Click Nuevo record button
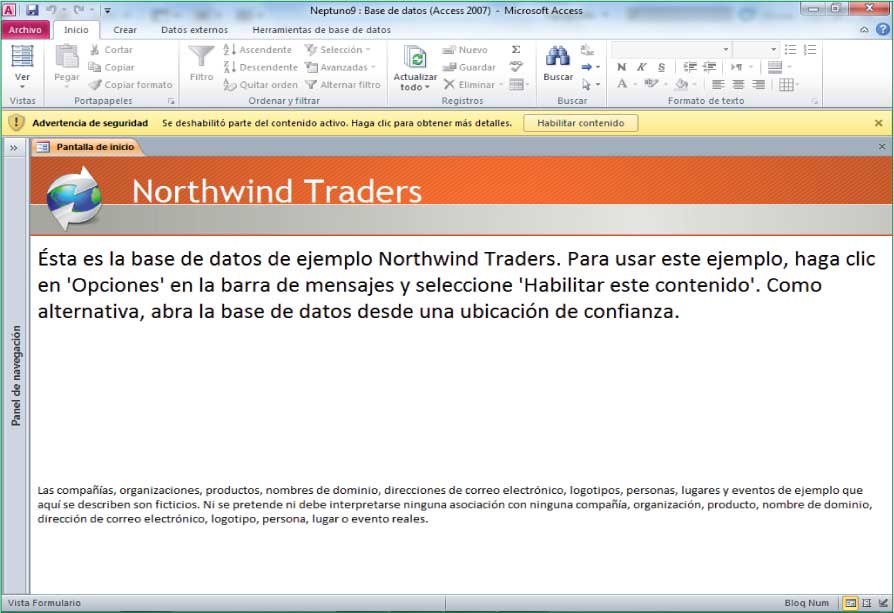894x613 pixels. tap(465, 50)
